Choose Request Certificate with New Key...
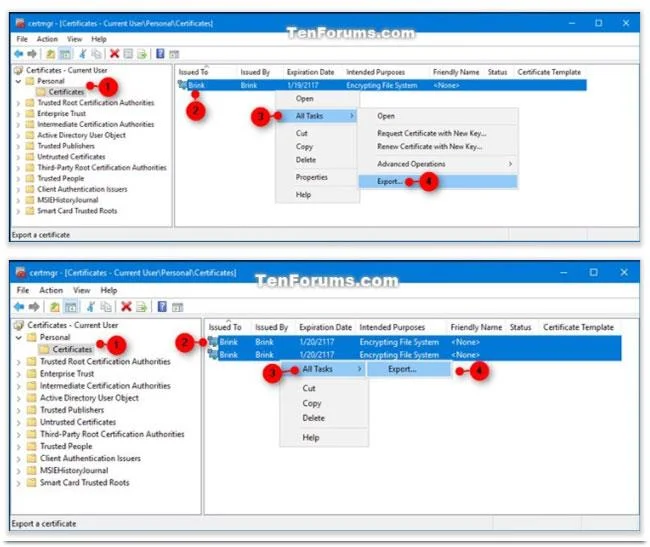This screenshot has width=650, height=547. 432,133
